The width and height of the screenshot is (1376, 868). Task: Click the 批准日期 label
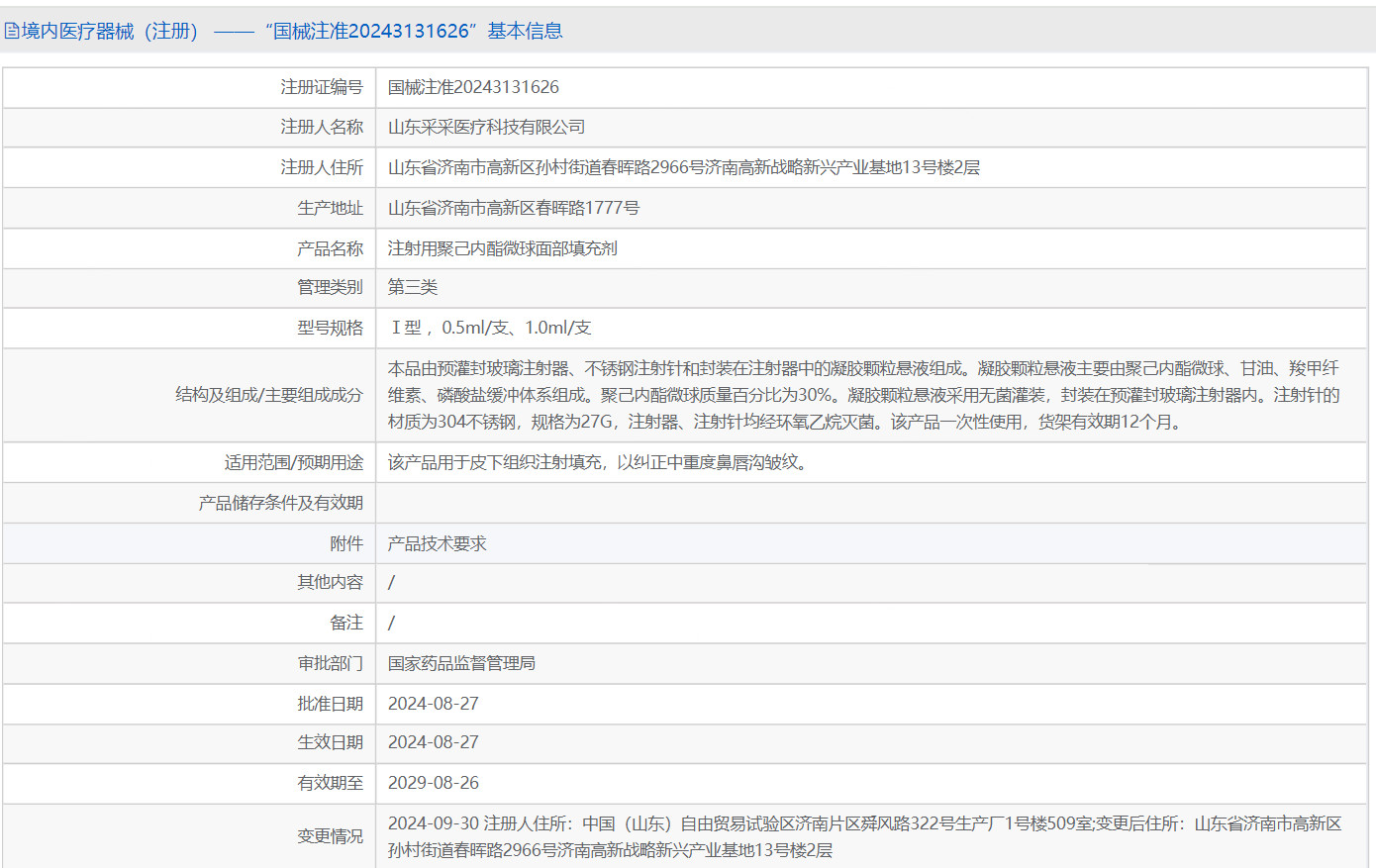(x=331, y=704)
